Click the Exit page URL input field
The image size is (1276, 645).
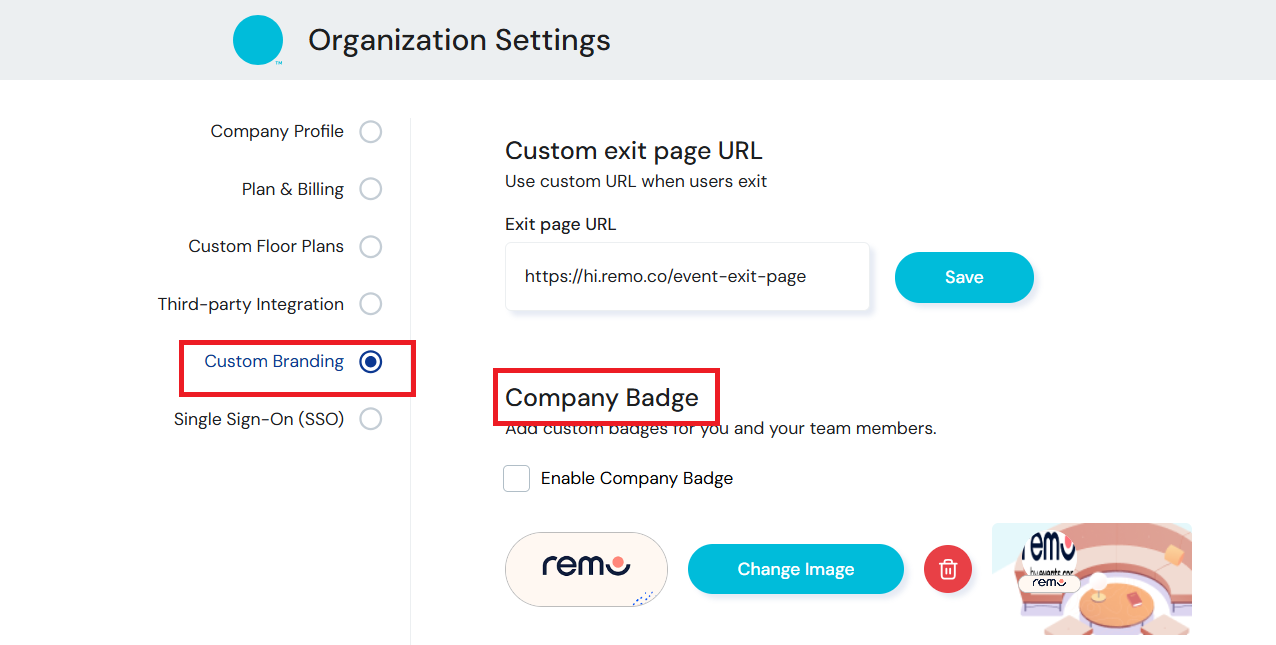click(687, 277)
